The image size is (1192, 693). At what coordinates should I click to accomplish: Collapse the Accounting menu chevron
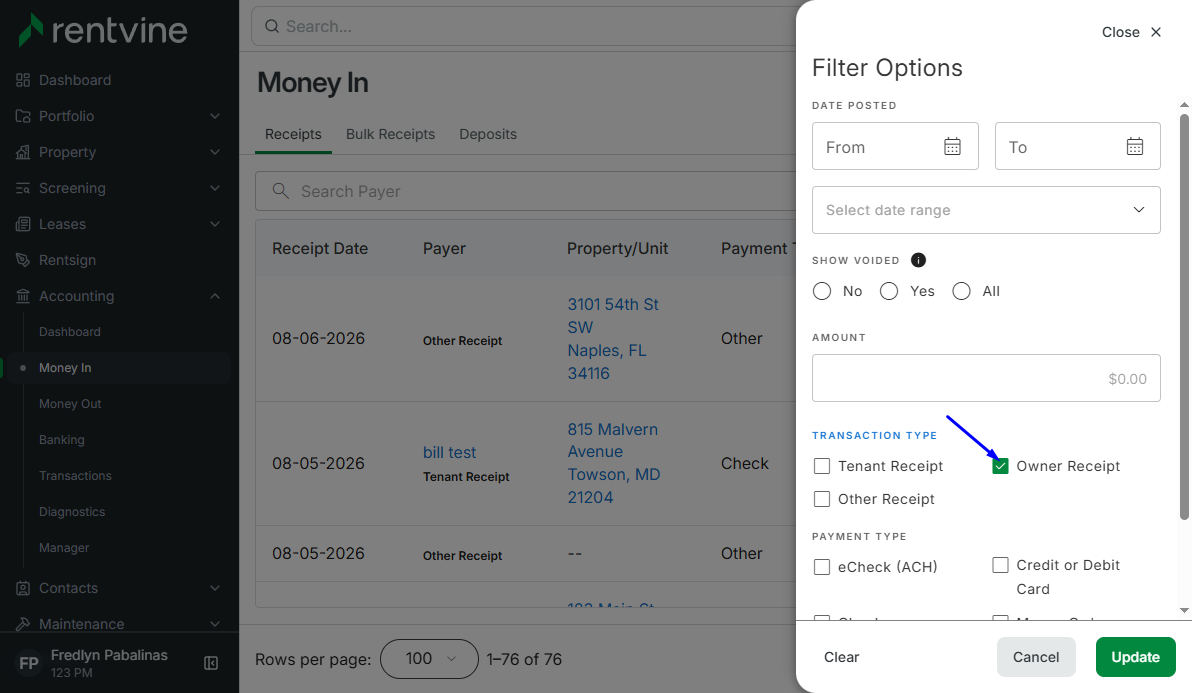215,296
